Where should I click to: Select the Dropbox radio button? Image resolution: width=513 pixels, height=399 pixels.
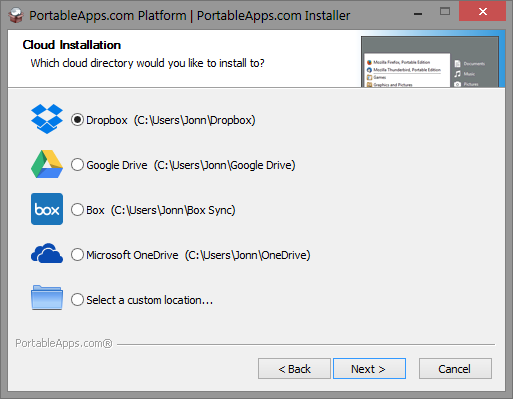click(77, 120)
